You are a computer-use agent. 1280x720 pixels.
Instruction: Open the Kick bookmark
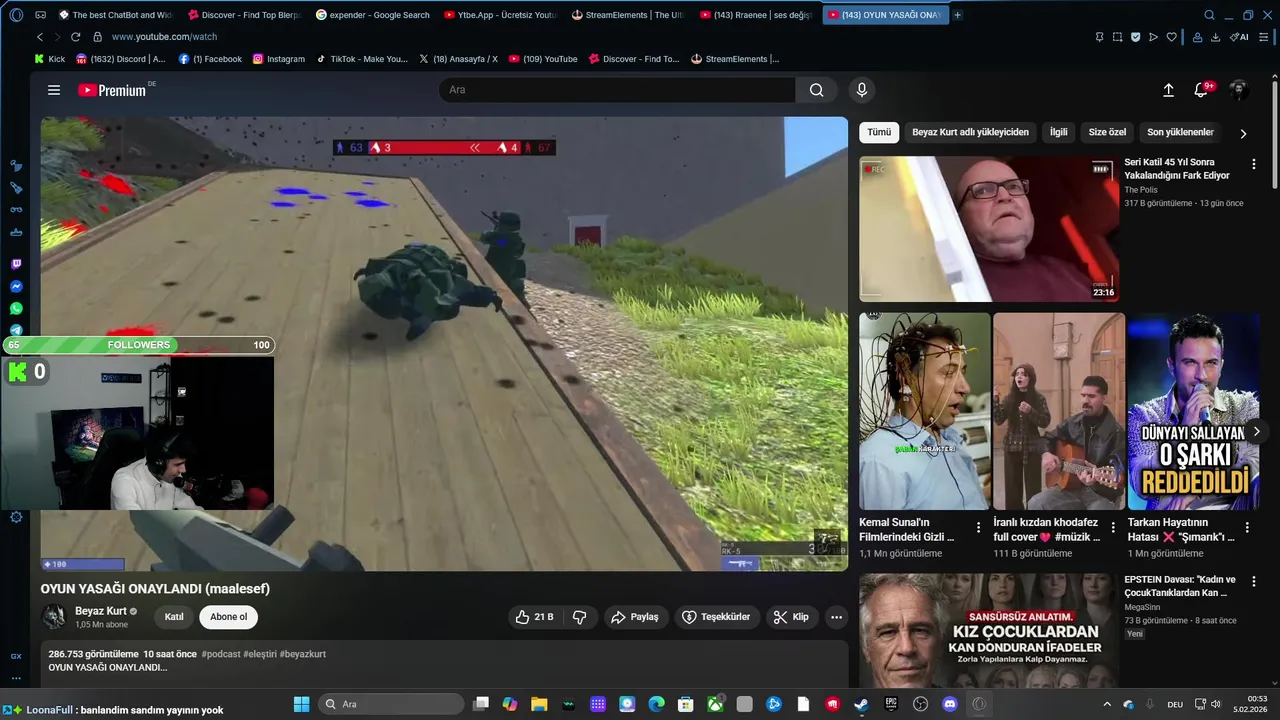[50, 59]
